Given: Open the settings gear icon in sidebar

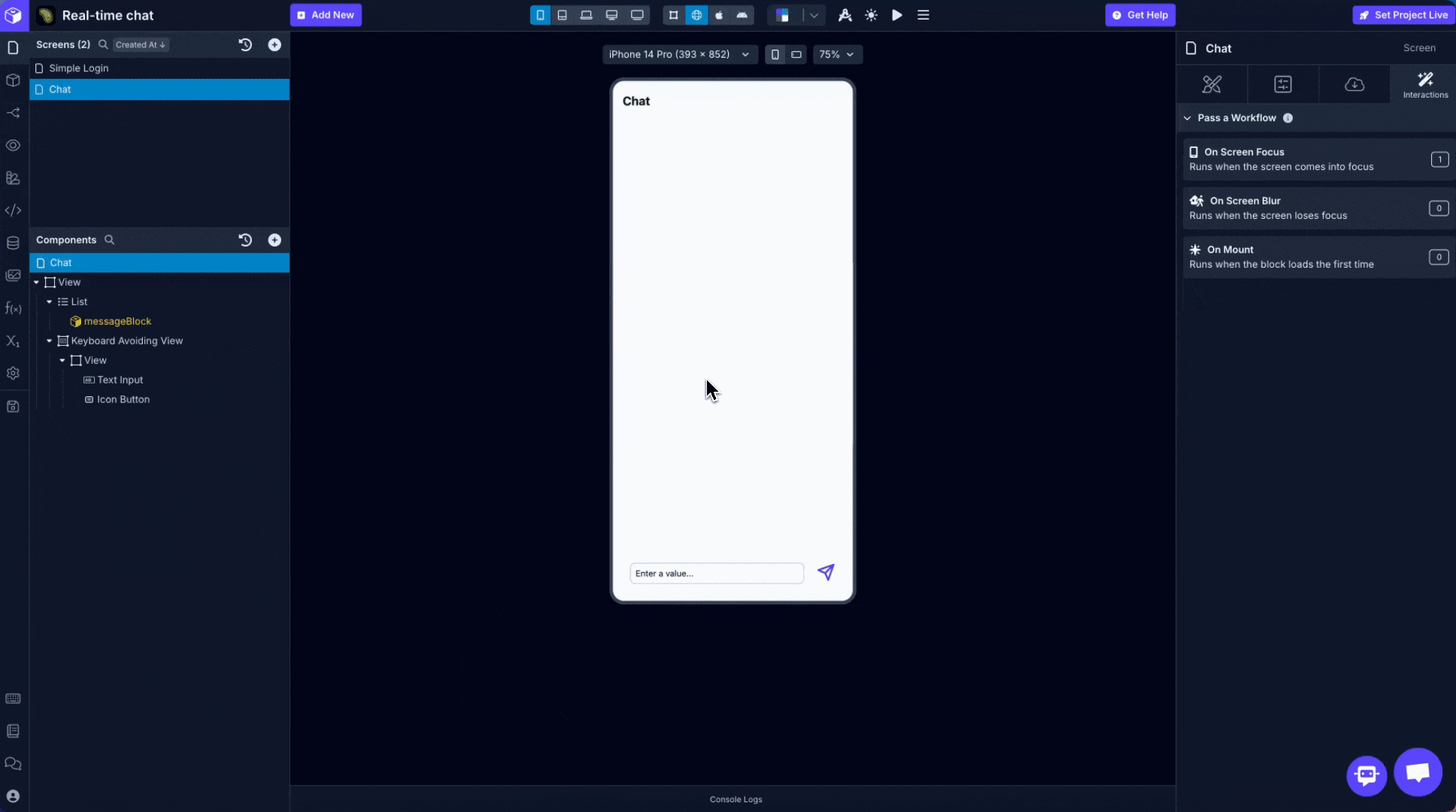Looking at the screenshot, I should (13, 373).
